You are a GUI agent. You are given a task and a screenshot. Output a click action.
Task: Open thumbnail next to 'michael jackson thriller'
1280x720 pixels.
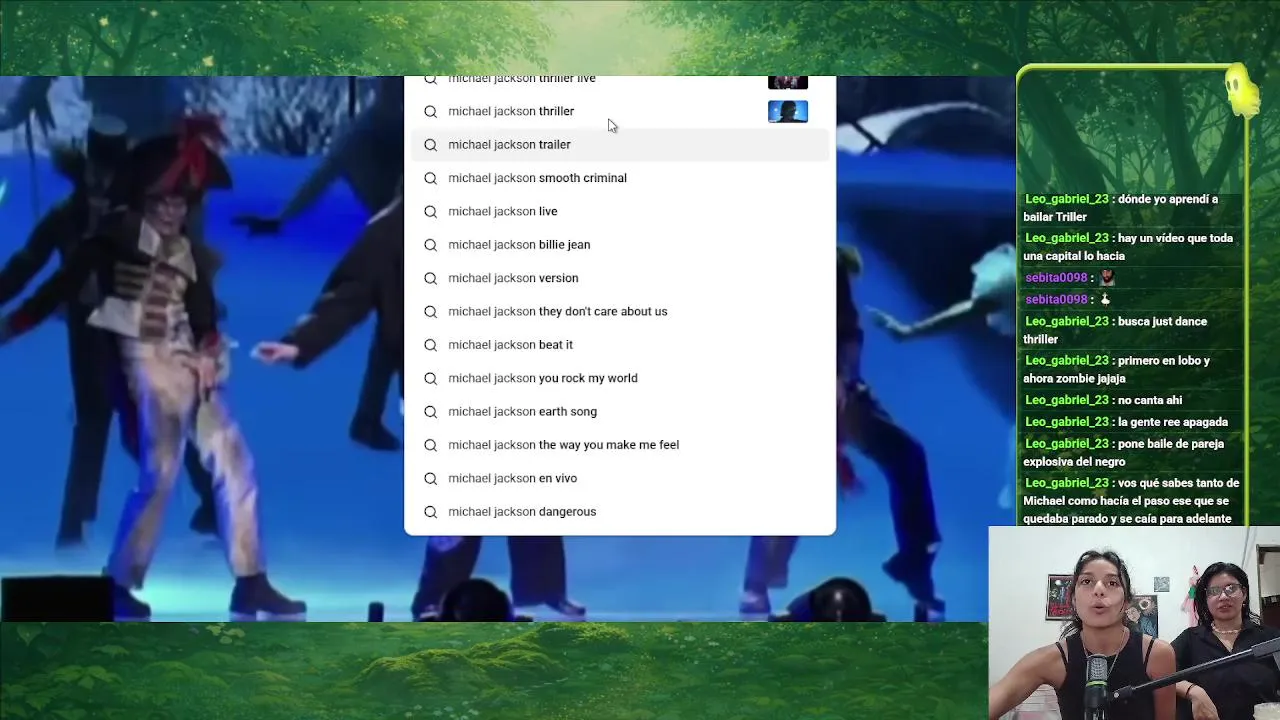tap(788, 111)
